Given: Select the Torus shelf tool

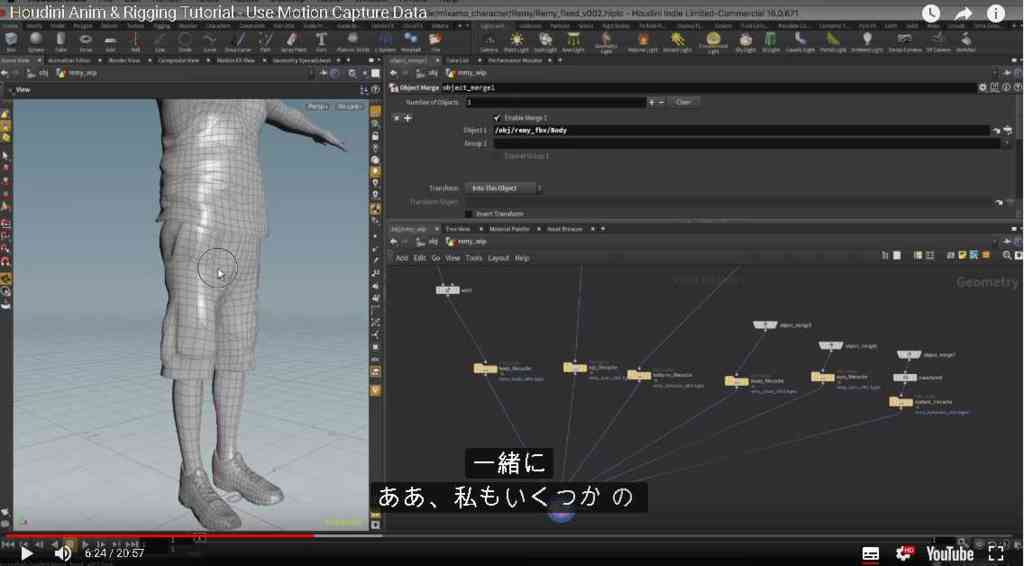Looking at the screenshot, I should tap(86, 42).
